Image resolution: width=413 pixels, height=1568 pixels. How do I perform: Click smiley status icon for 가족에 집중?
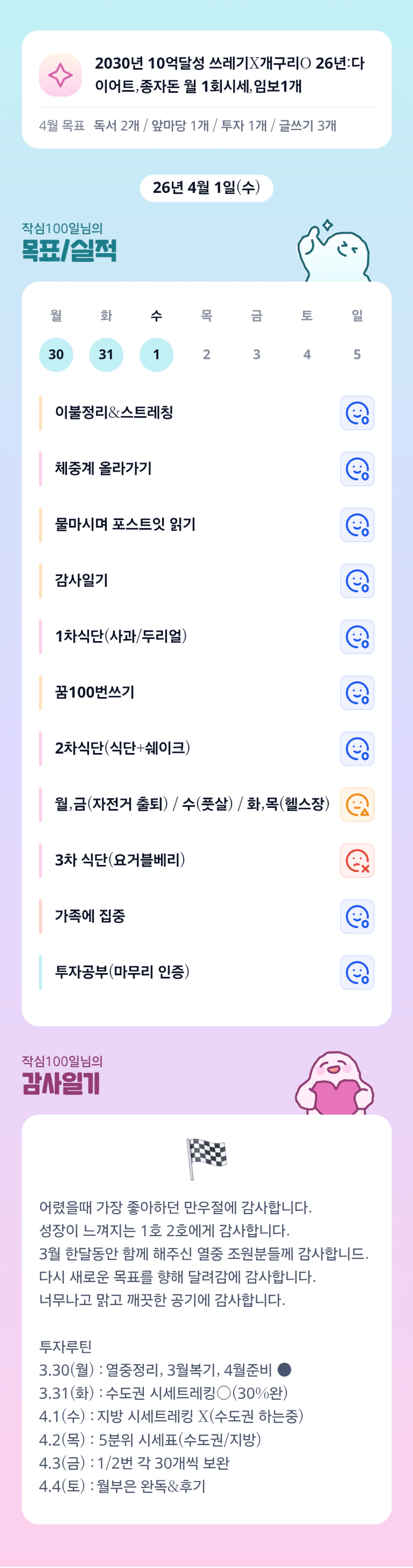pyautogui.click(x=357, y=917)
